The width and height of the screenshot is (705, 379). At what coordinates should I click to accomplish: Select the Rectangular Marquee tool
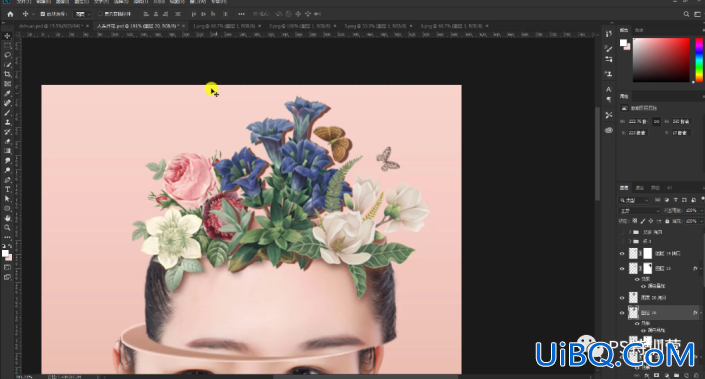pyautogui.click(x=7, y=45)
